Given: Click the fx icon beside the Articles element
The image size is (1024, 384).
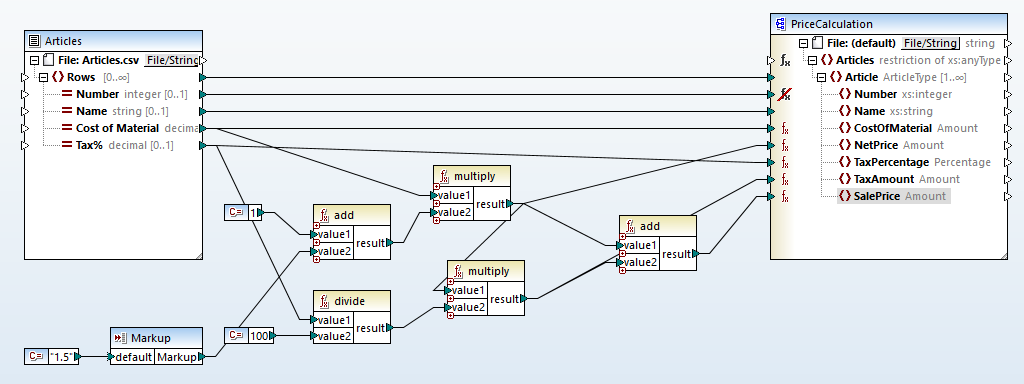Looking at the screenshot, I should tap(785, 60).
